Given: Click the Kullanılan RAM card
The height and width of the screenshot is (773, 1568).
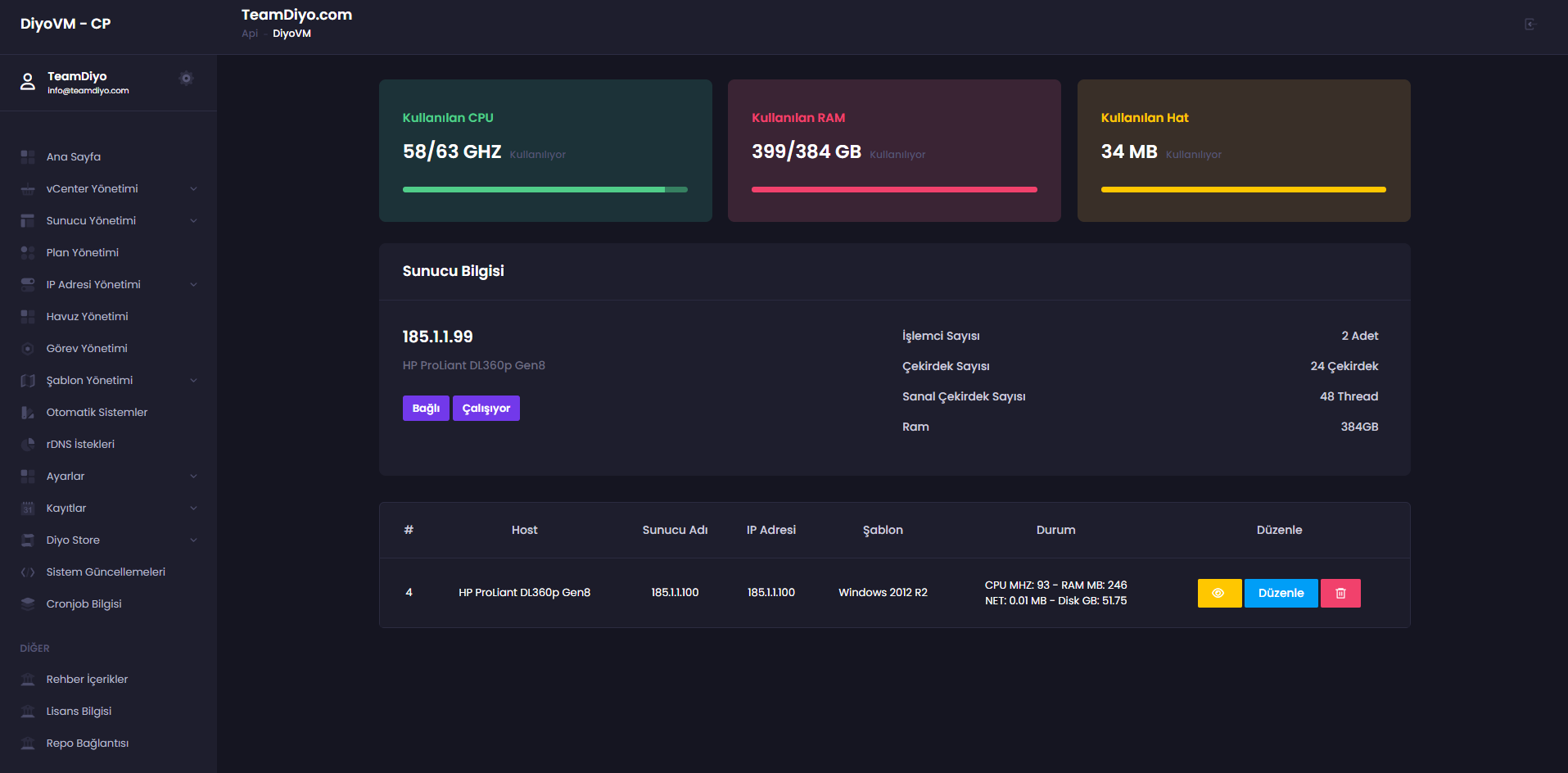Looking at the screenshot, I should click(x=894, y=151).
